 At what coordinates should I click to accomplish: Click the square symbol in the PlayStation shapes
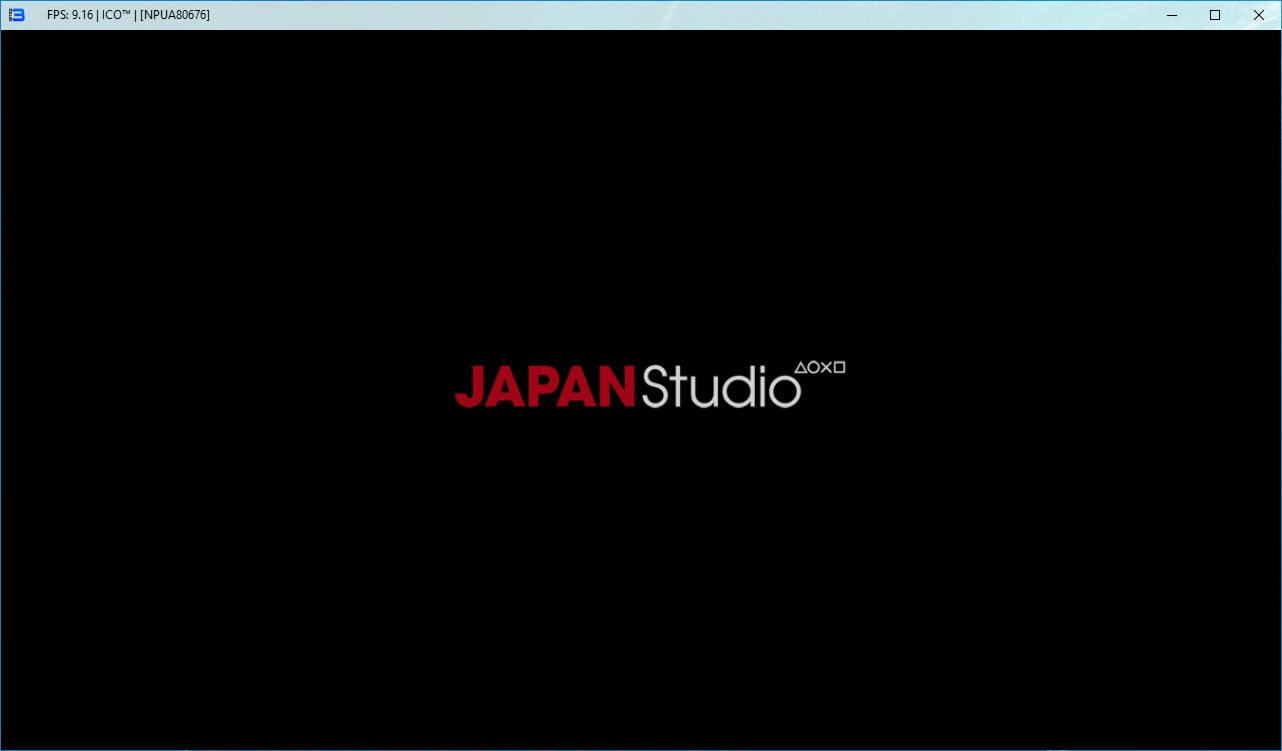pyautogui.click(x=839, y=368)
